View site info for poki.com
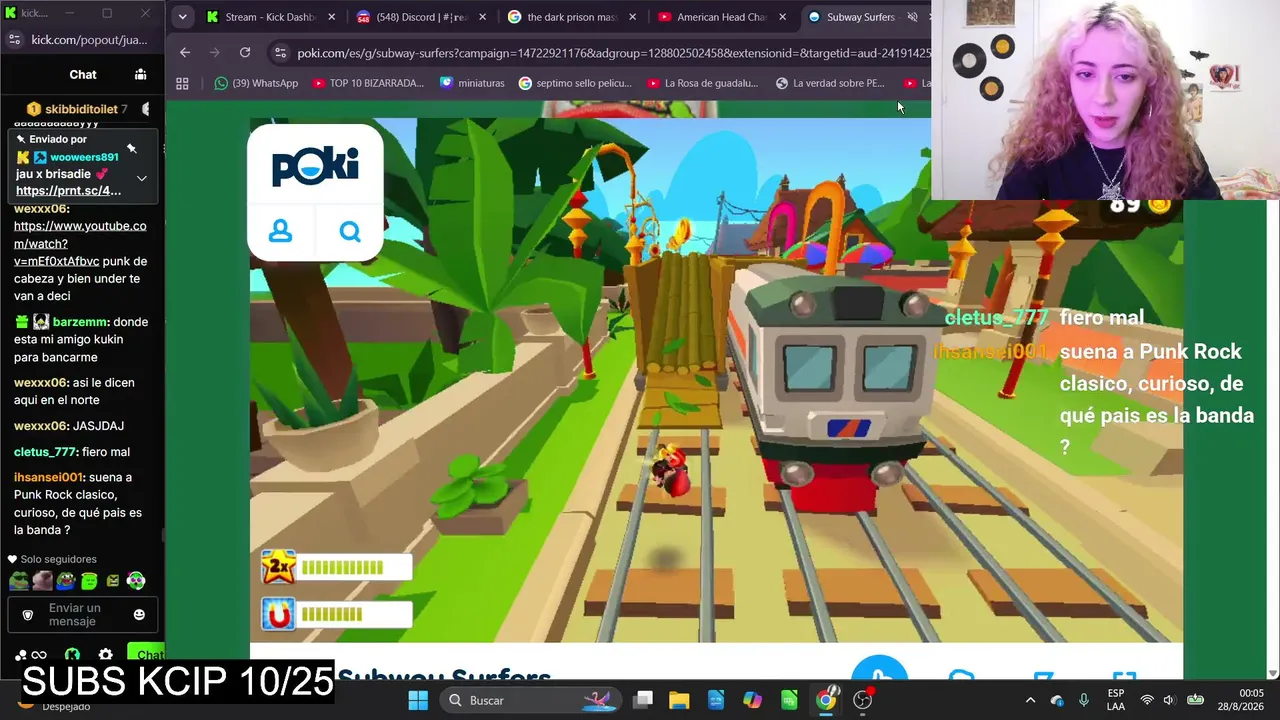 pyautogui.click(x=280, y=52)
